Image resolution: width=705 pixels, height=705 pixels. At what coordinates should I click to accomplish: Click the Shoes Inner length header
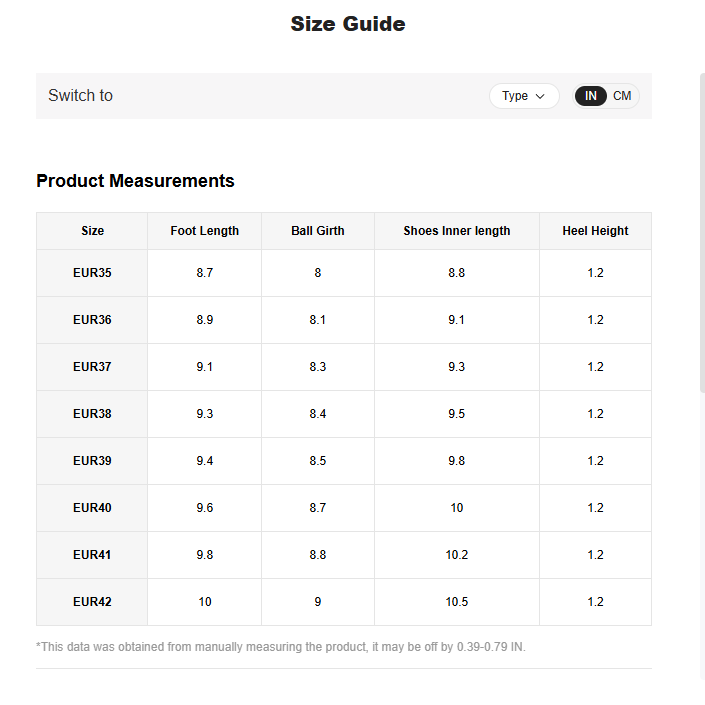point(456,231)
